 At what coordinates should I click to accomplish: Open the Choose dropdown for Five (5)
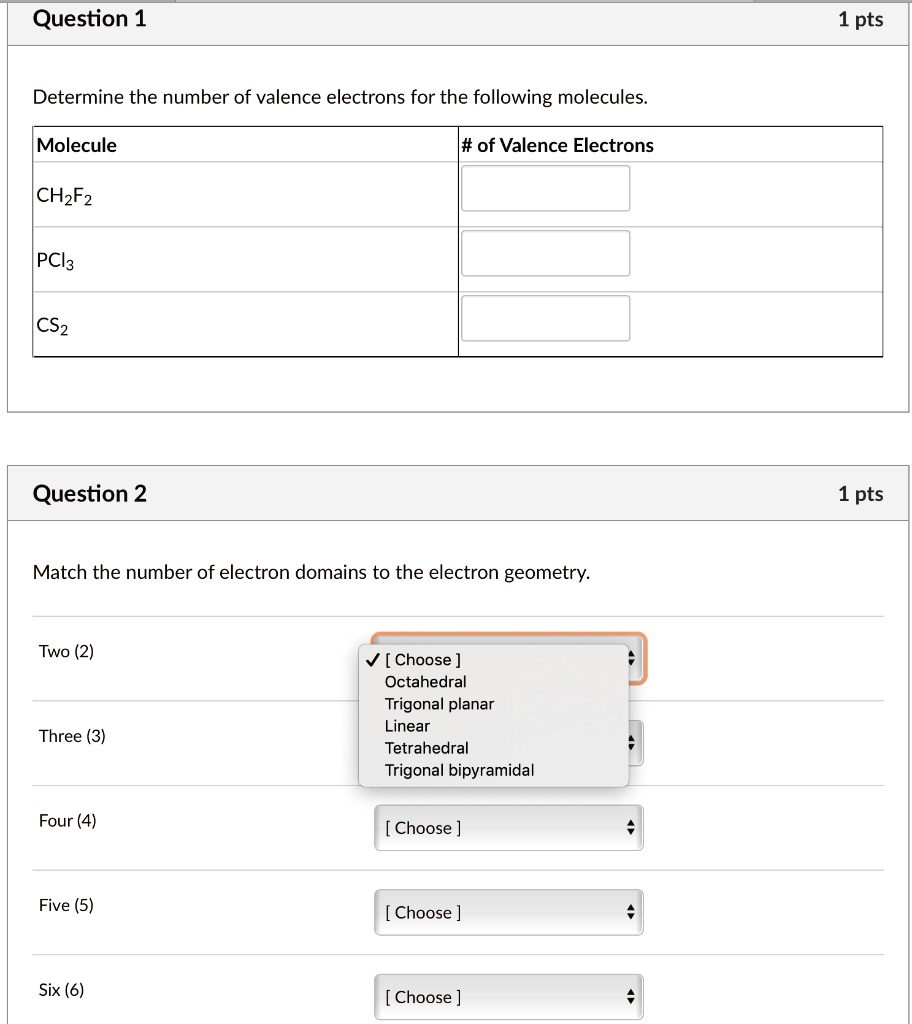(508, 911)
